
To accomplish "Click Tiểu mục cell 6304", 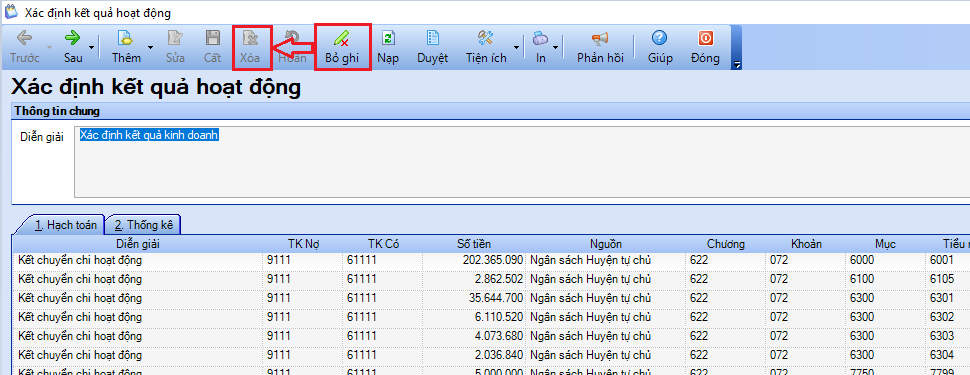I will tap(948, 355).
